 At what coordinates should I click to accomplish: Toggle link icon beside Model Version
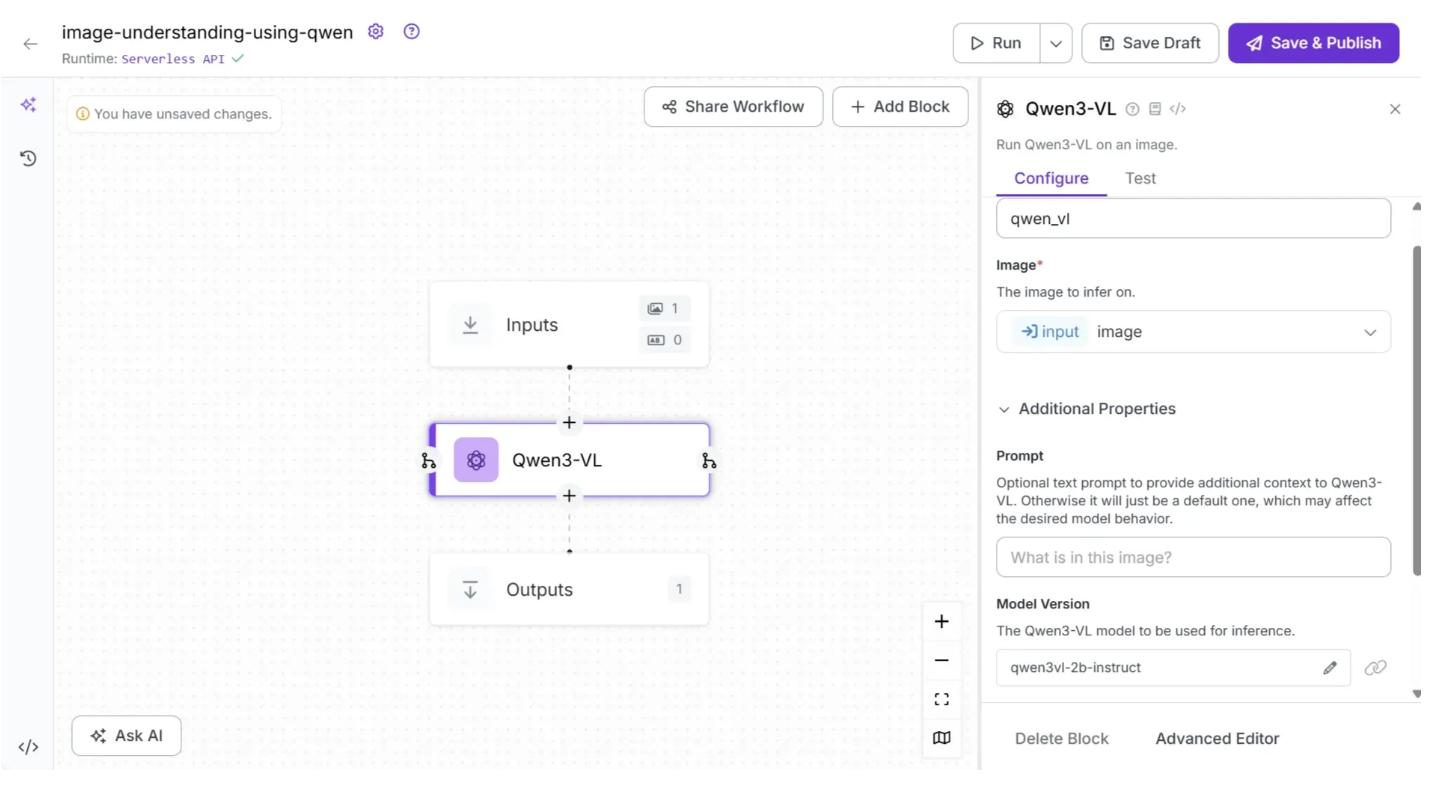point(1375,668)
